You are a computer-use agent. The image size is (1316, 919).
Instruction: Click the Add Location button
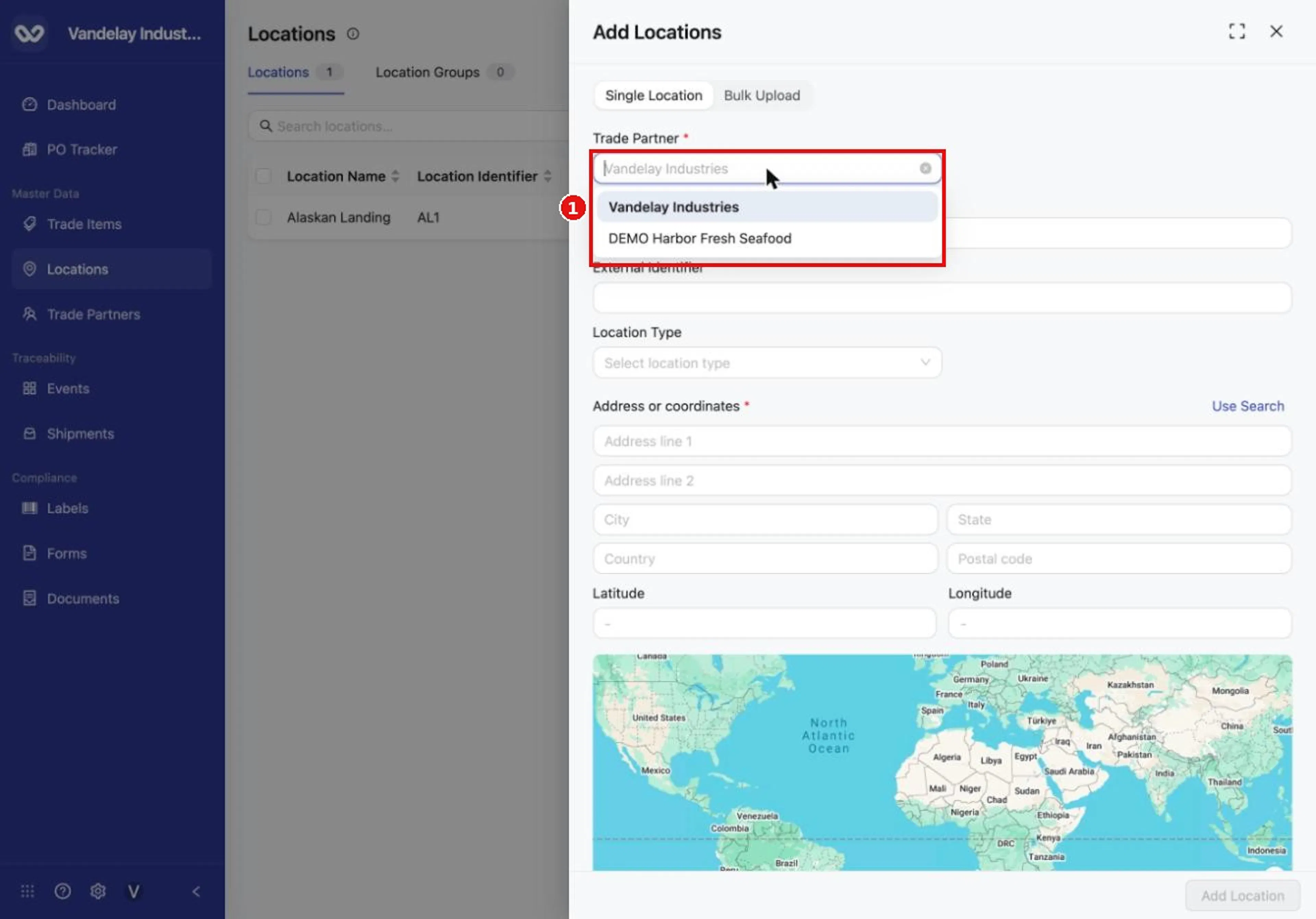[x=1242, y=895]
